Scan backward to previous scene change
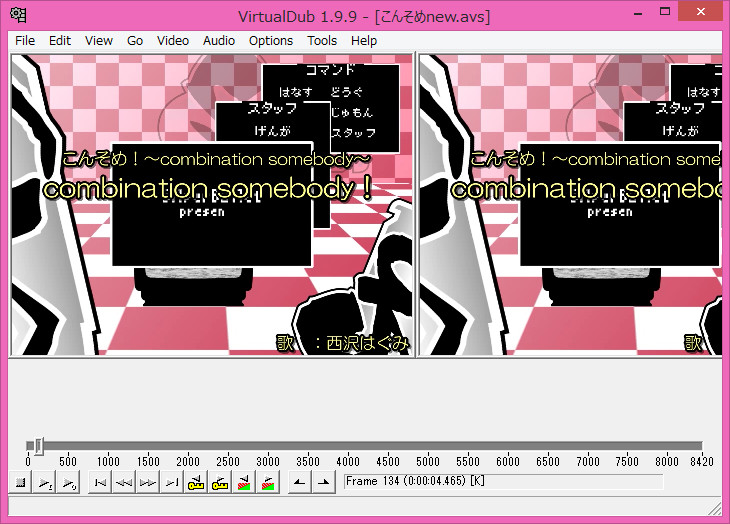The width and height of the screenshot is (730, 524). pos(244,482)
